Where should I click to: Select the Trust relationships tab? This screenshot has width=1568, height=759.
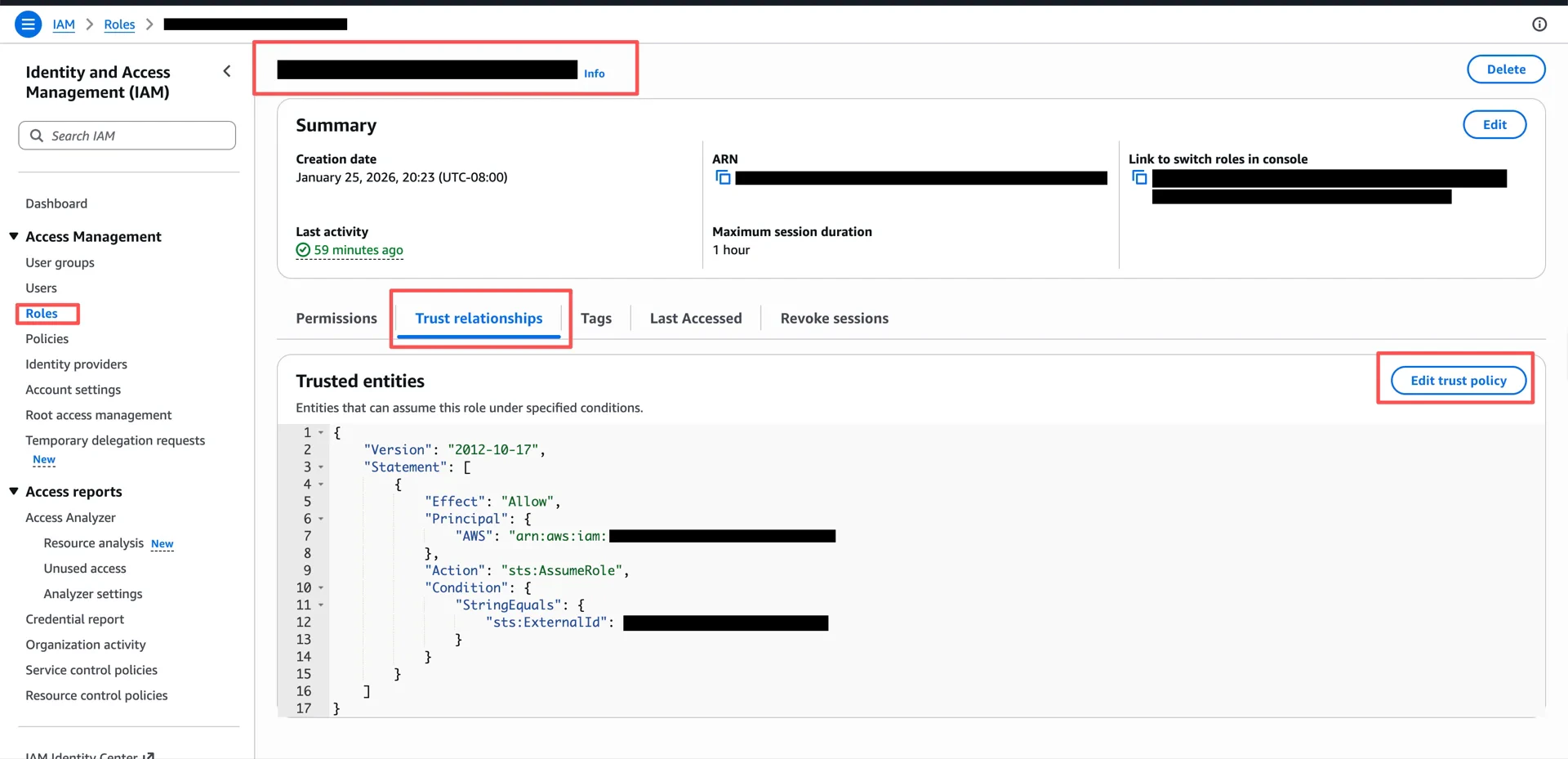[x=479, y=318]
